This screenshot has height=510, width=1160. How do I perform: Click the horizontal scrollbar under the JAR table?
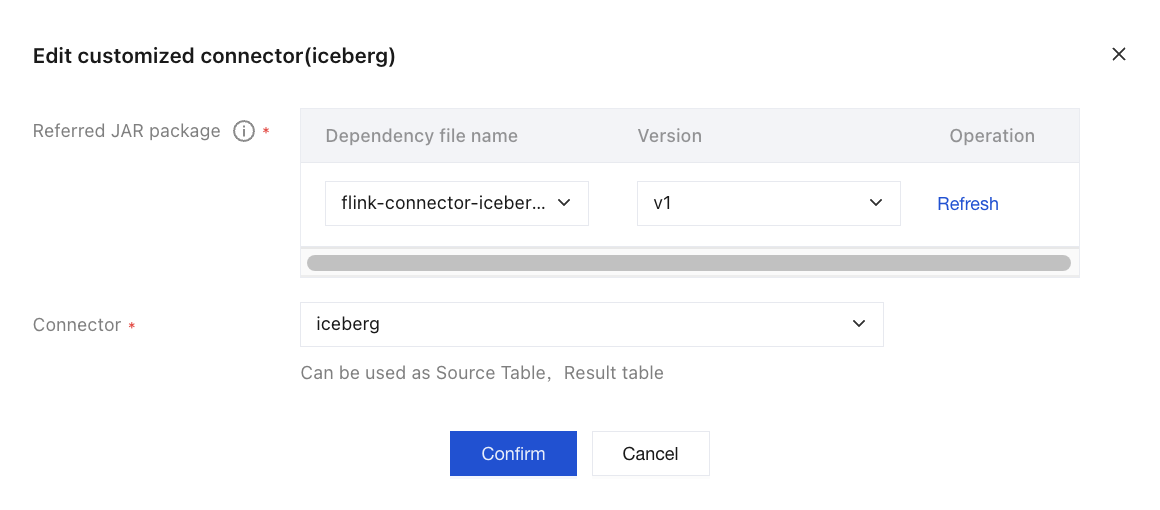coord(689,263)
